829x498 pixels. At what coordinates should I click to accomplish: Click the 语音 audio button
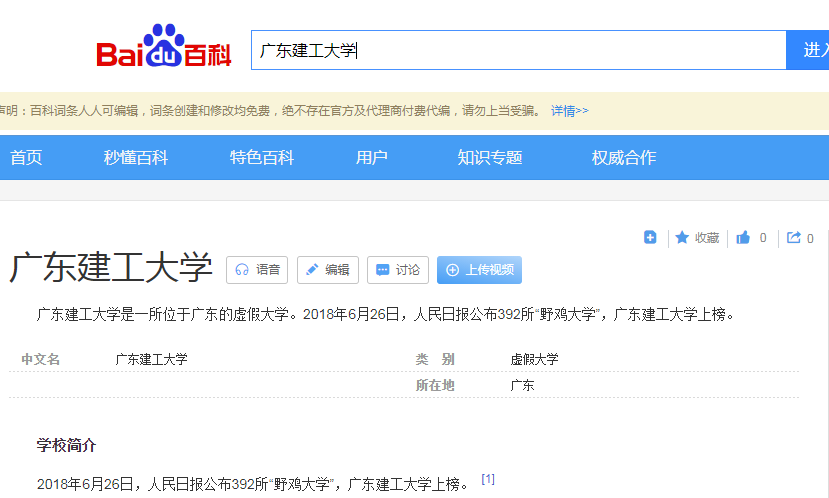(257, 270)
